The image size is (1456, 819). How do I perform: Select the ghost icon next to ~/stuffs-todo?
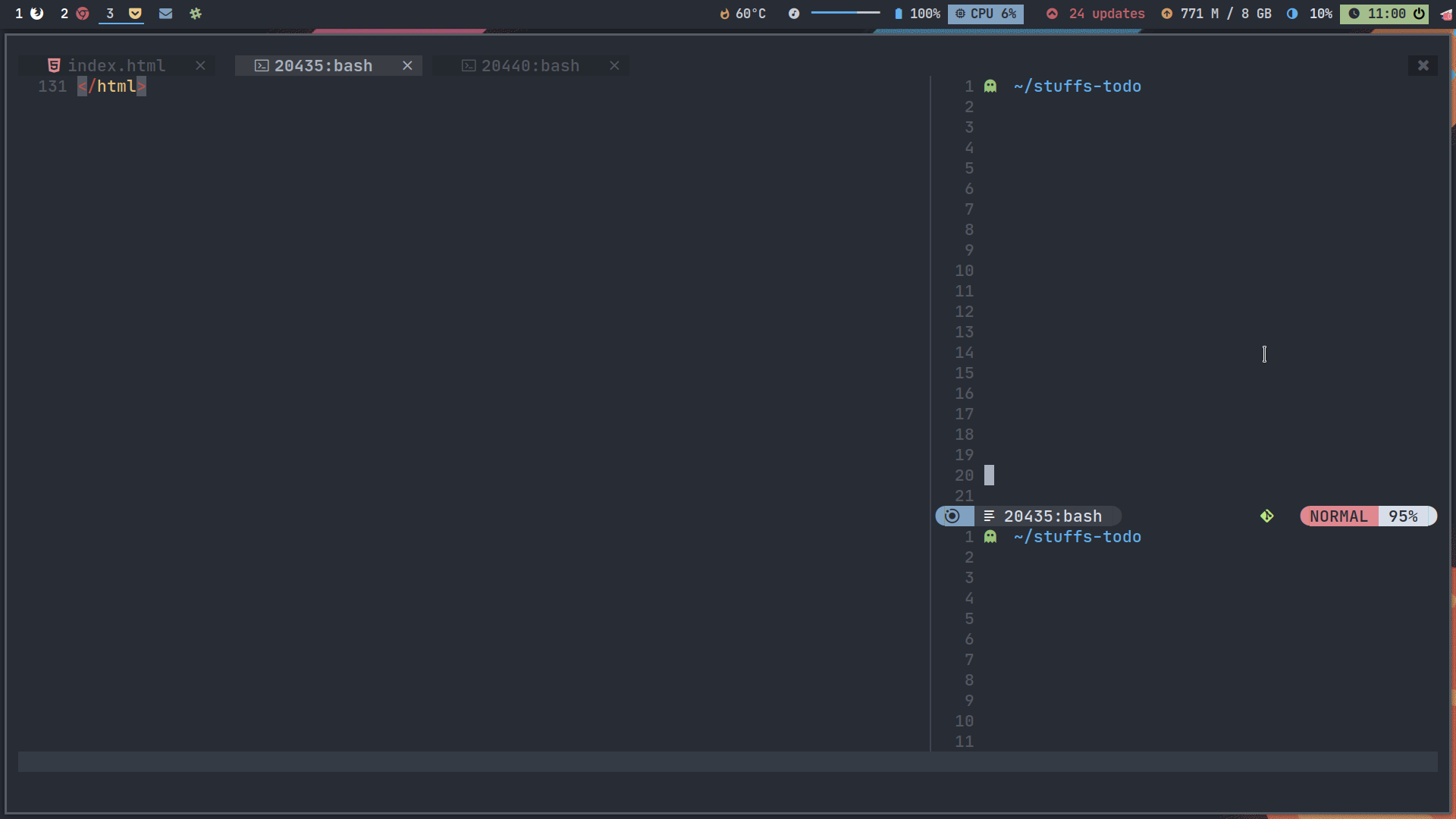pos(991,86)
